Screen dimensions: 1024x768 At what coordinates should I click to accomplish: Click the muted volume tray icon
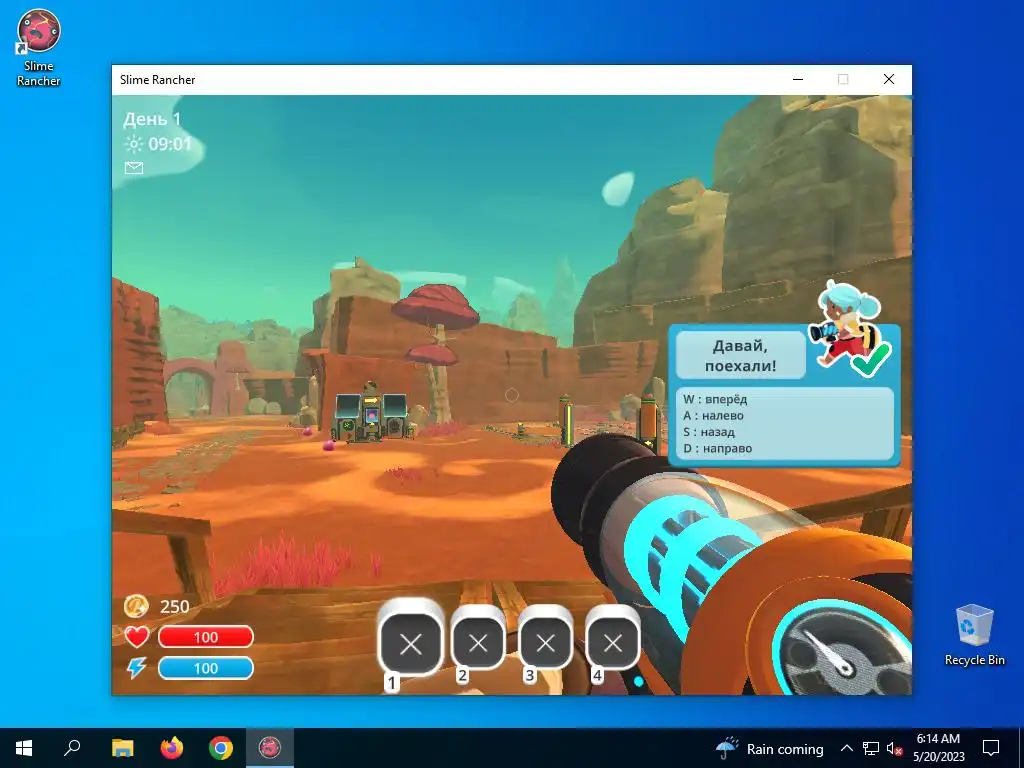point(894,748)
